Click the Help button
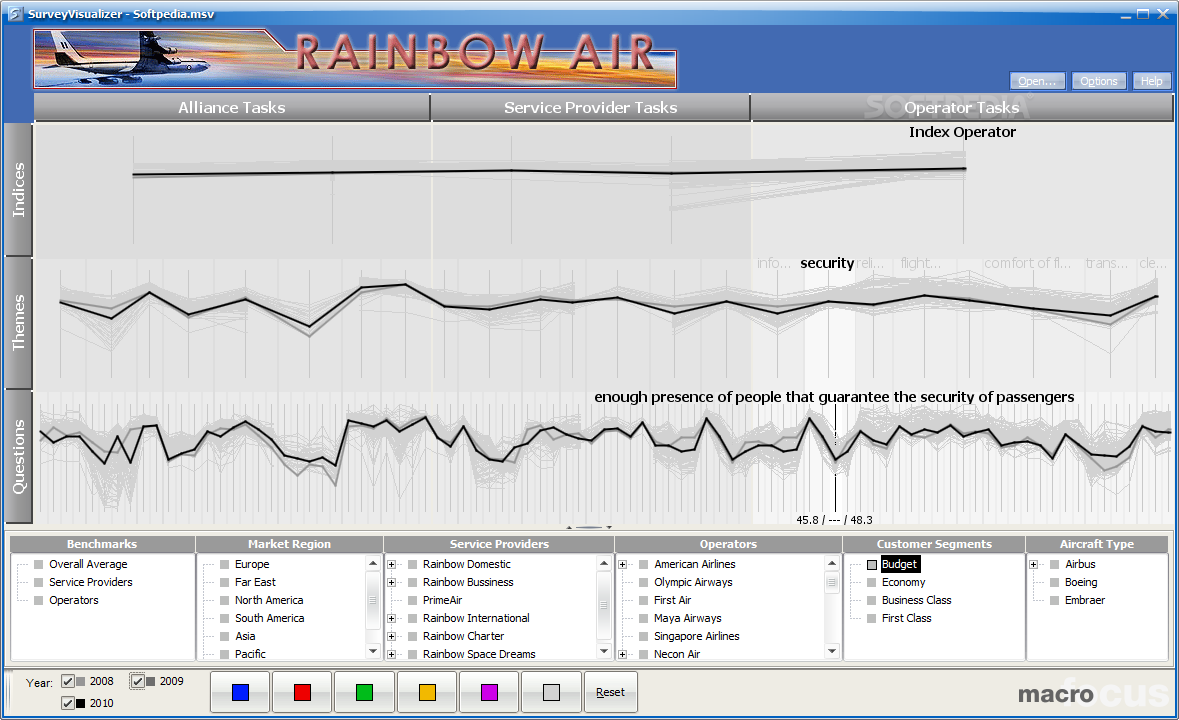Image resolution: width=1179 pixels, height=720 pixels. tap(1151, 81)
